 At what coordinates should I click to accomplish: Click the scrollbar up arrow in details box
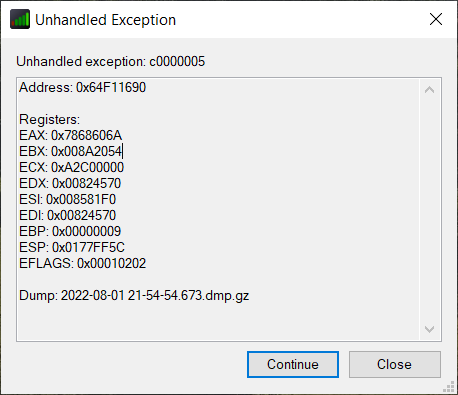[x=429, y=90]
